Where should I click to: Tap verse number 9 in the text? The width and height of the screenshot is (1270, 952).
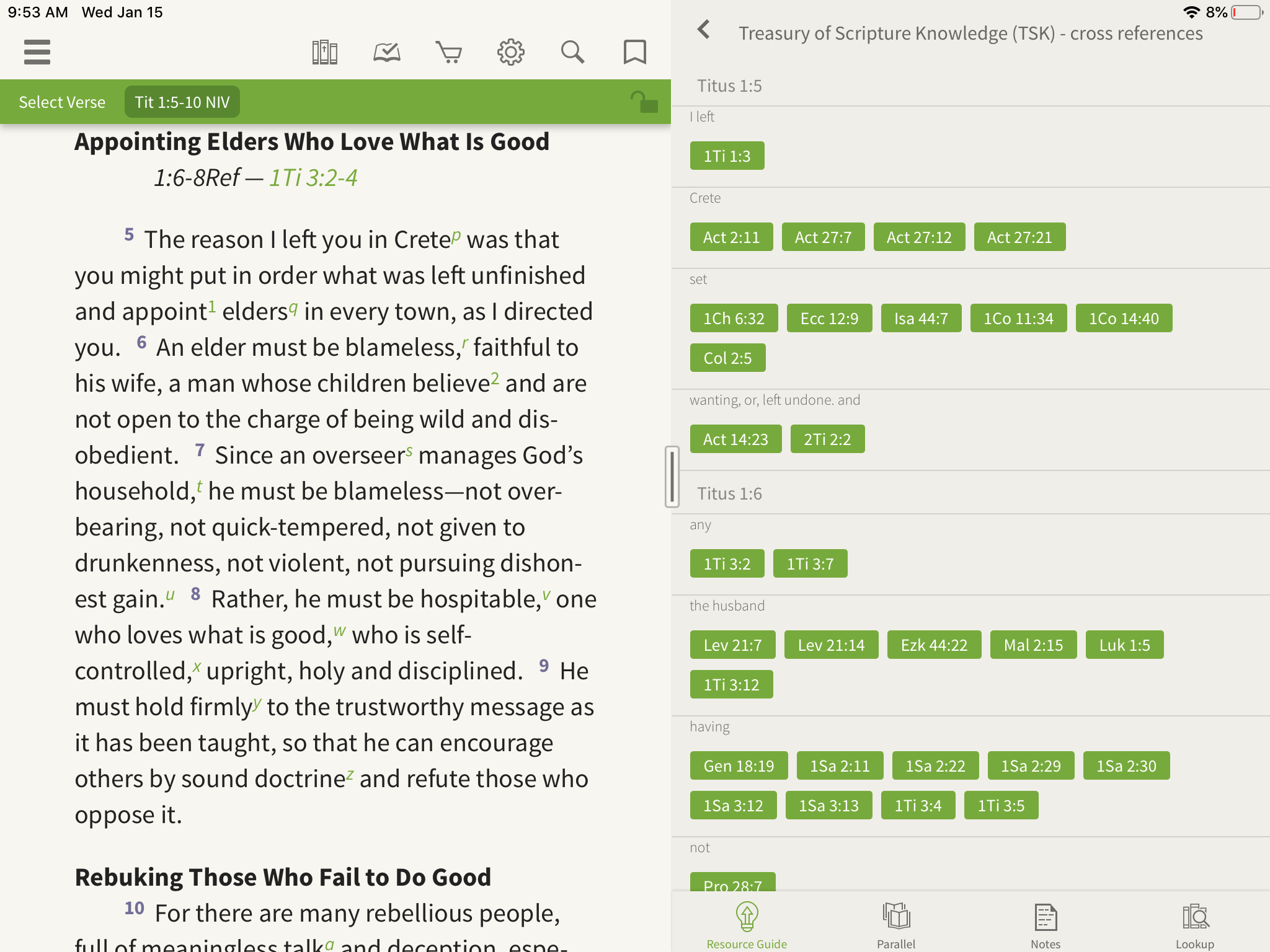coord(544,666)
